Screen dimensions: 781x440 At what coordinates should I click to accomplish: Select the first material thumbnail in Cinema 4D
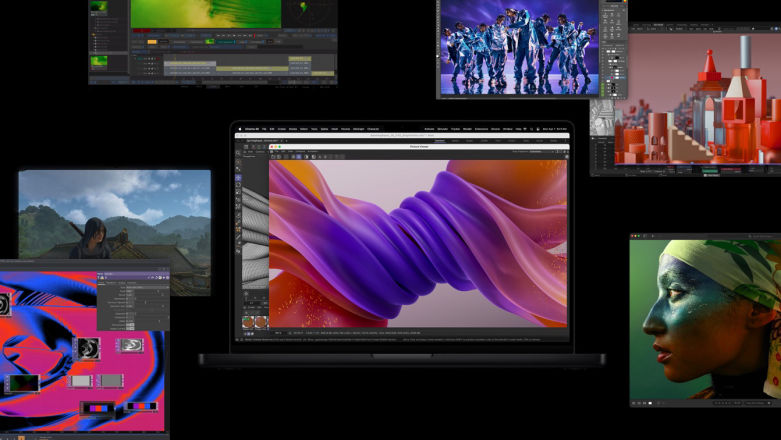point(248,322)
